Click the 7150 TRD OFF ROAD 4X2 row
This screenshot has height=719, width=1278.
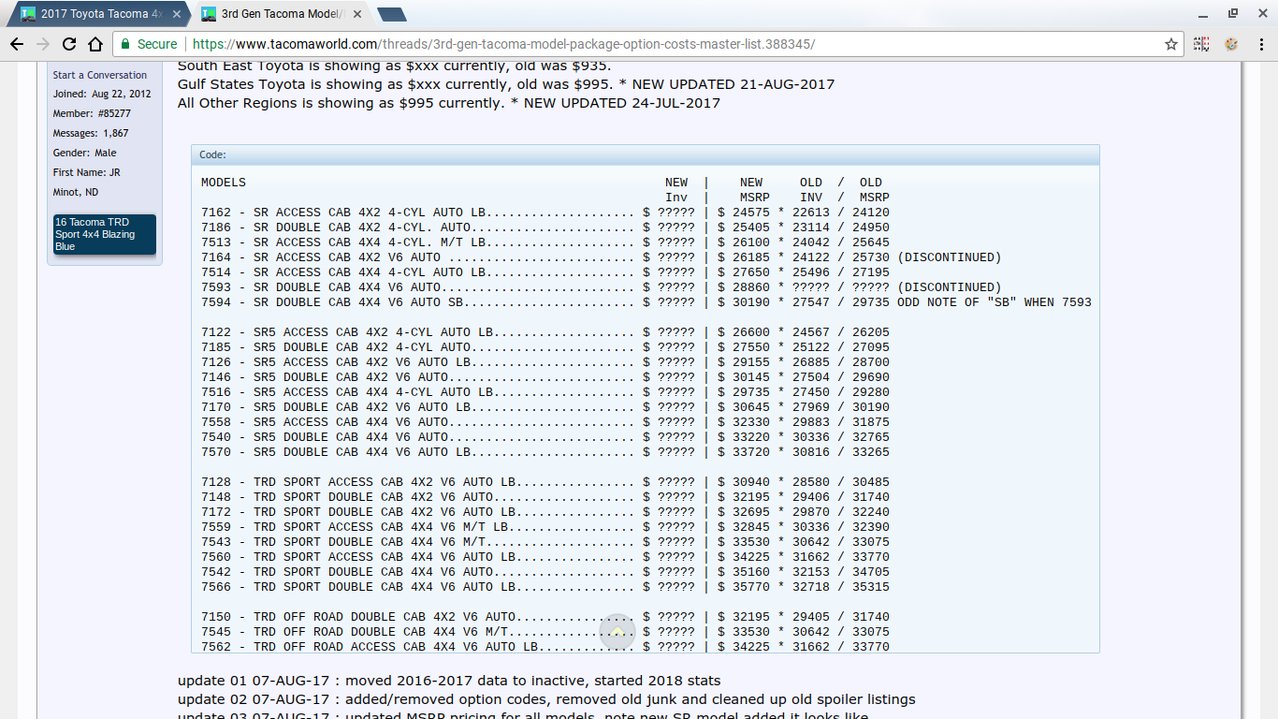(545, 617)
